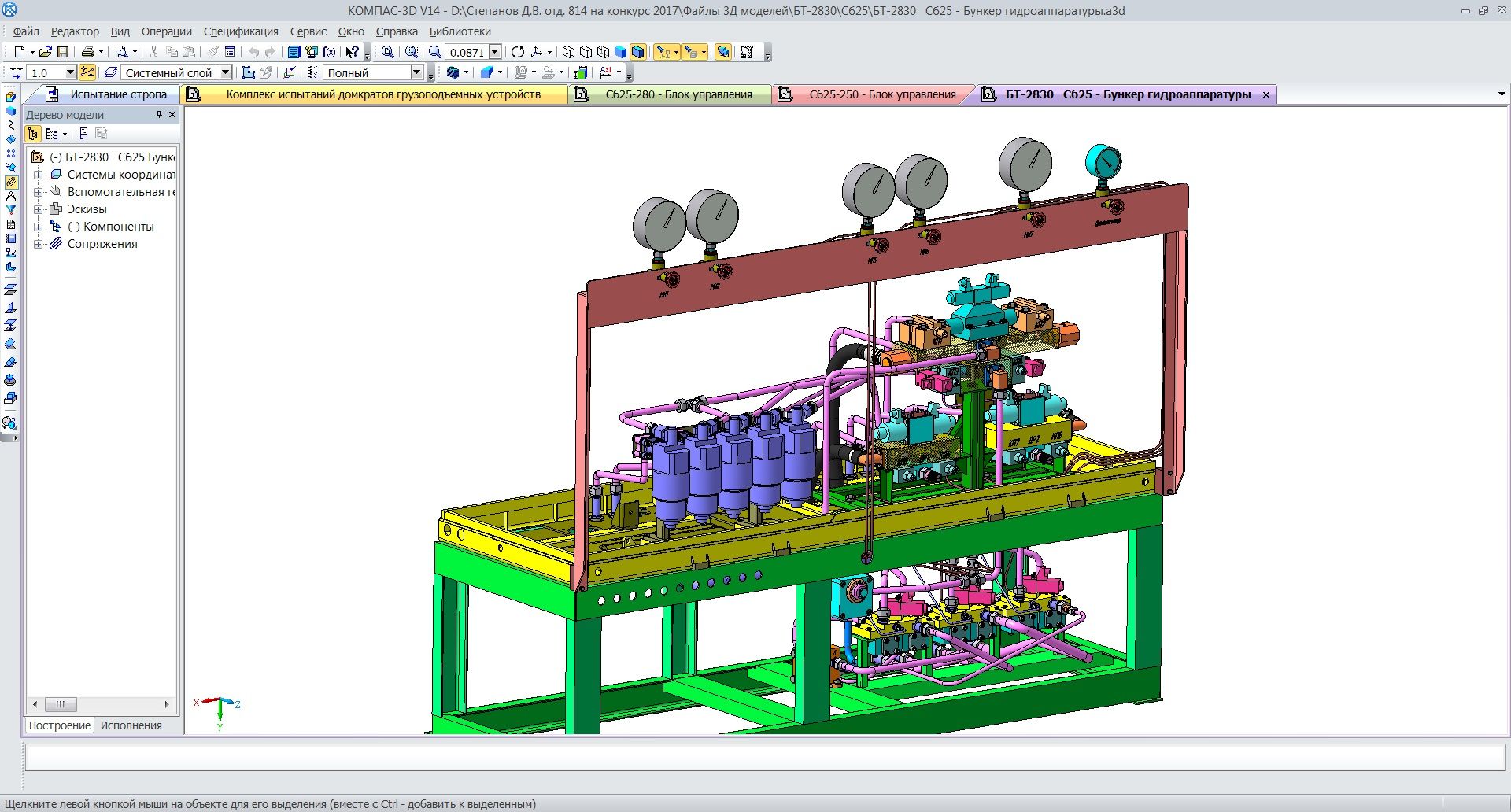Select the Mates (paperclip) panel in left toolbar
Image resolution: width=1511 pixels, height=812 pixels.
10,182
